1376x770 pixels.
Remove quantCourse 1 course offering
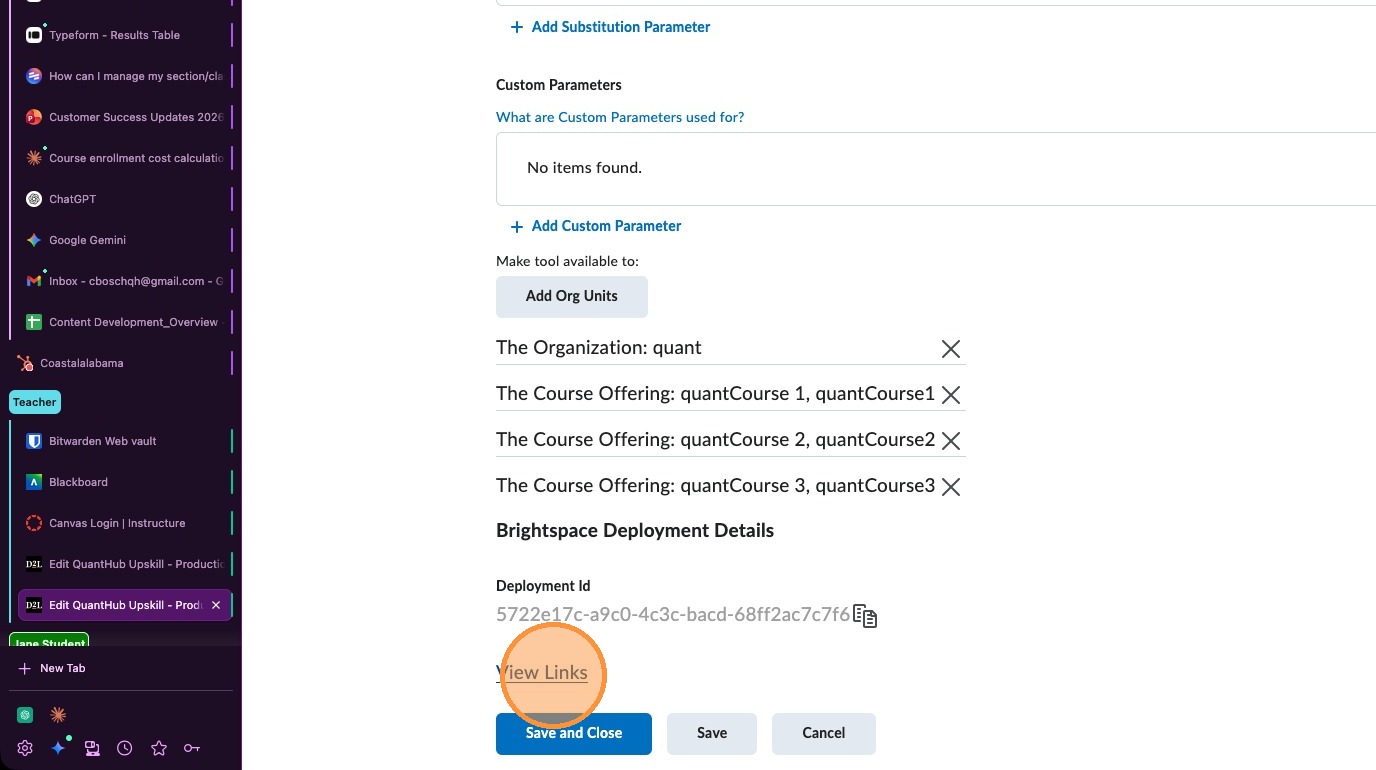point(950,395)
